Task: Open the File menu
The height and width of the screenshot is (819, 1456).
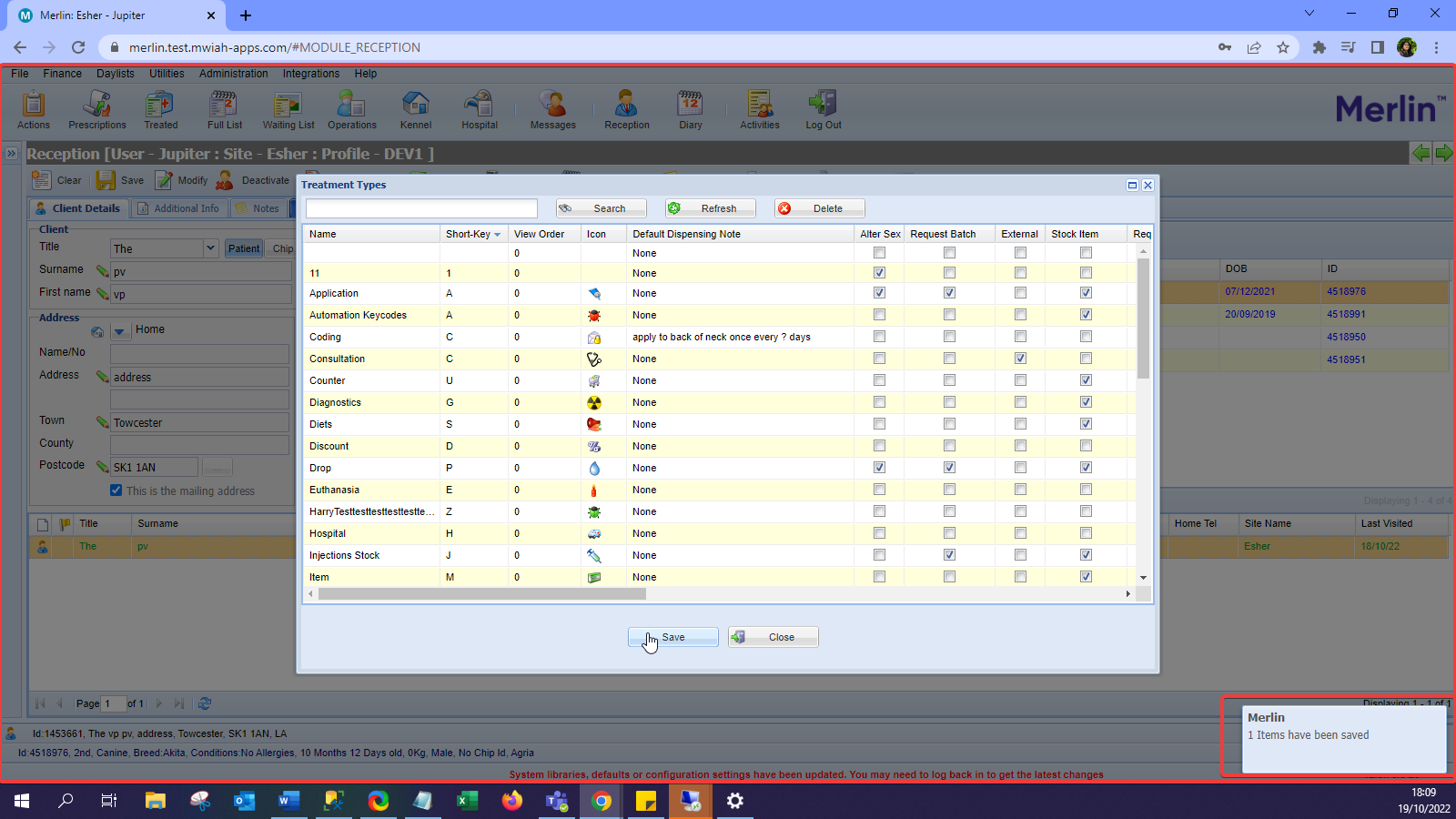Action: coord(20,74)
